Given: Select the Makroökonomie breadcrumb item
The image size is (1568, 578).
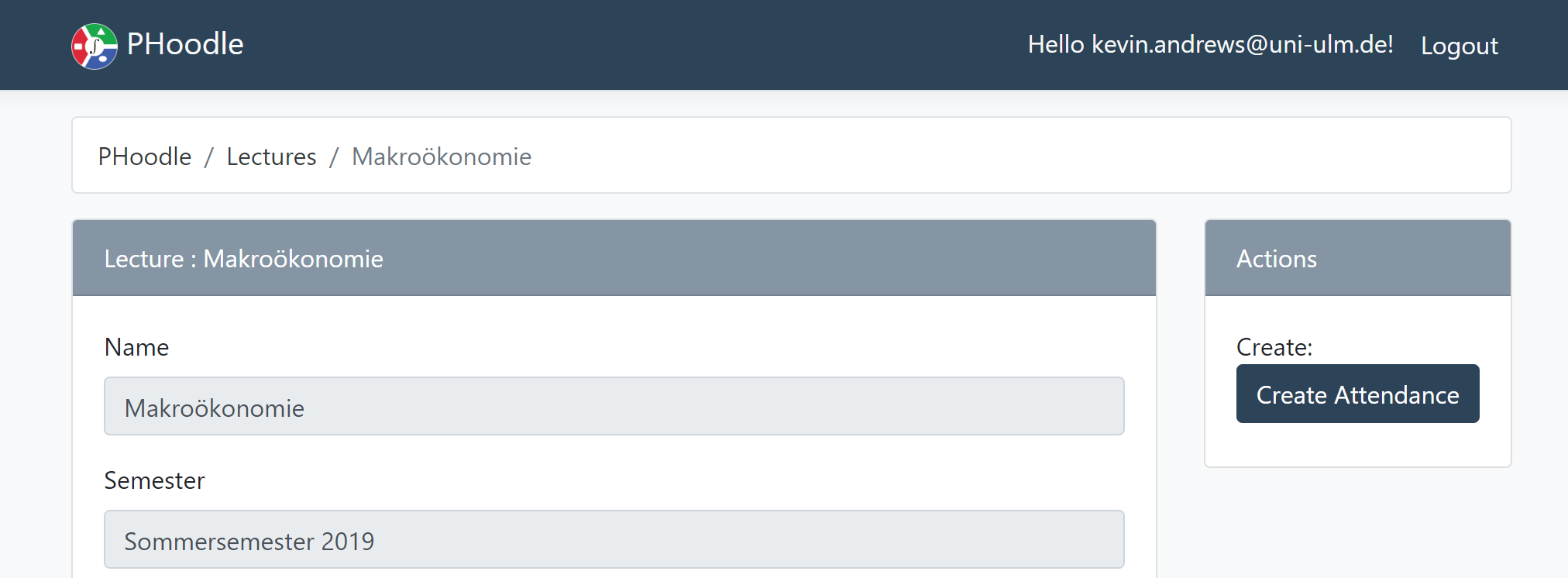Looking at the screenshot, I should pos(442,157).
